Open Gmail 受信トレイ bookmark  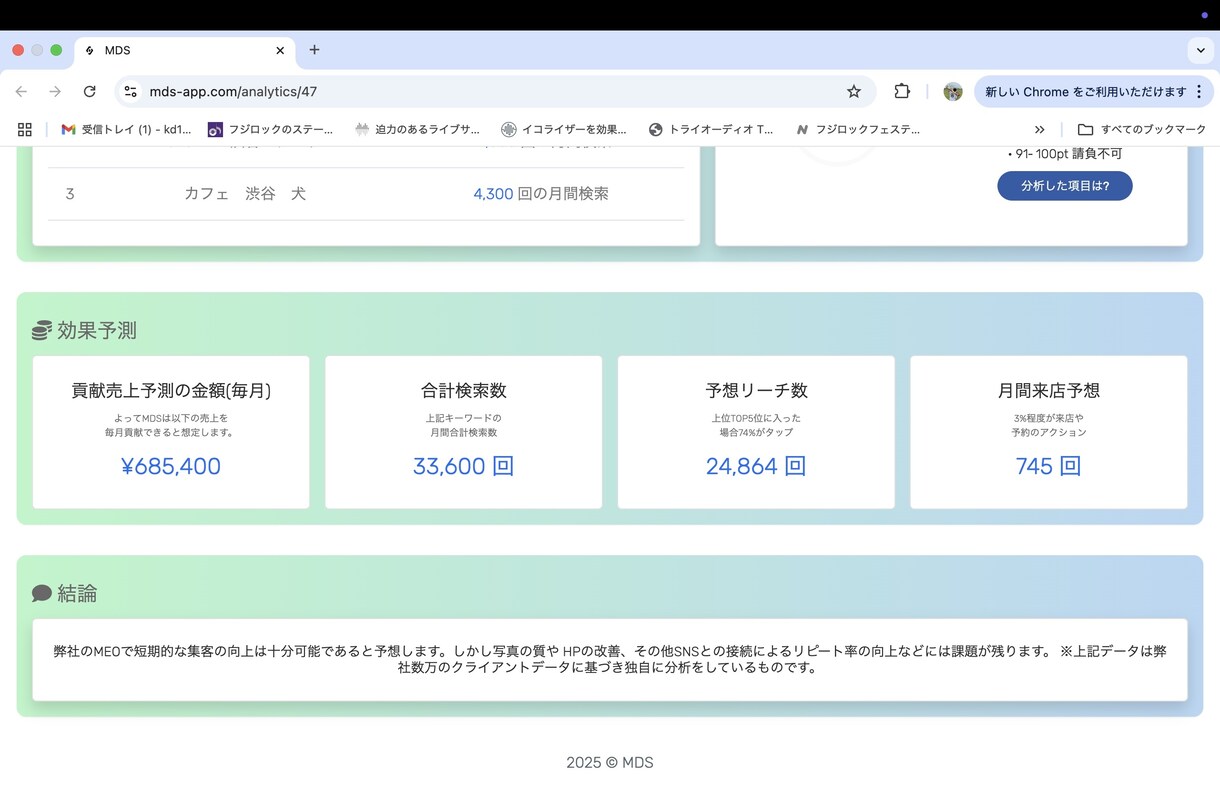tap(126, 129)
